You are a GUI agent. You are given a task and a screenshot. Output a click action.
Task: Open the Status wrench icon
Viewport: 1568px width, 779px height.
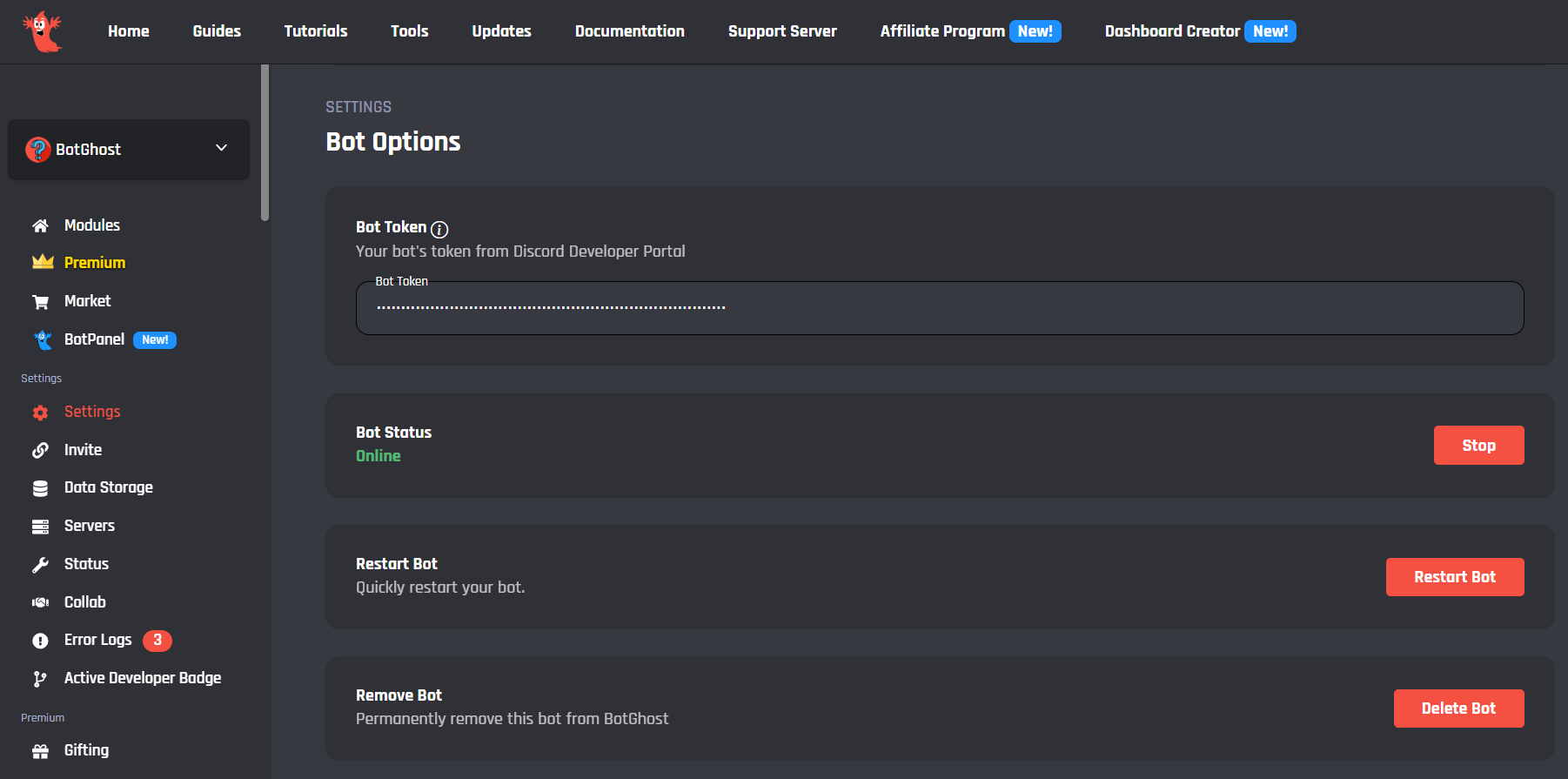(41, 564)
